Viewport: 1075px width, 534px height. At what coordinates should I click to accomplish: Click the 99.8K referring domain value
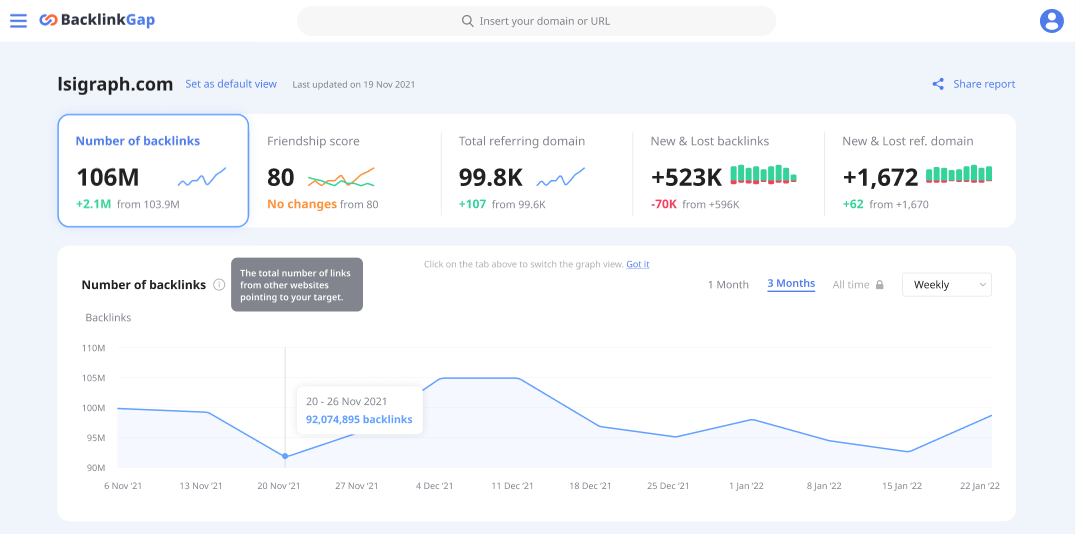point(490,178)
